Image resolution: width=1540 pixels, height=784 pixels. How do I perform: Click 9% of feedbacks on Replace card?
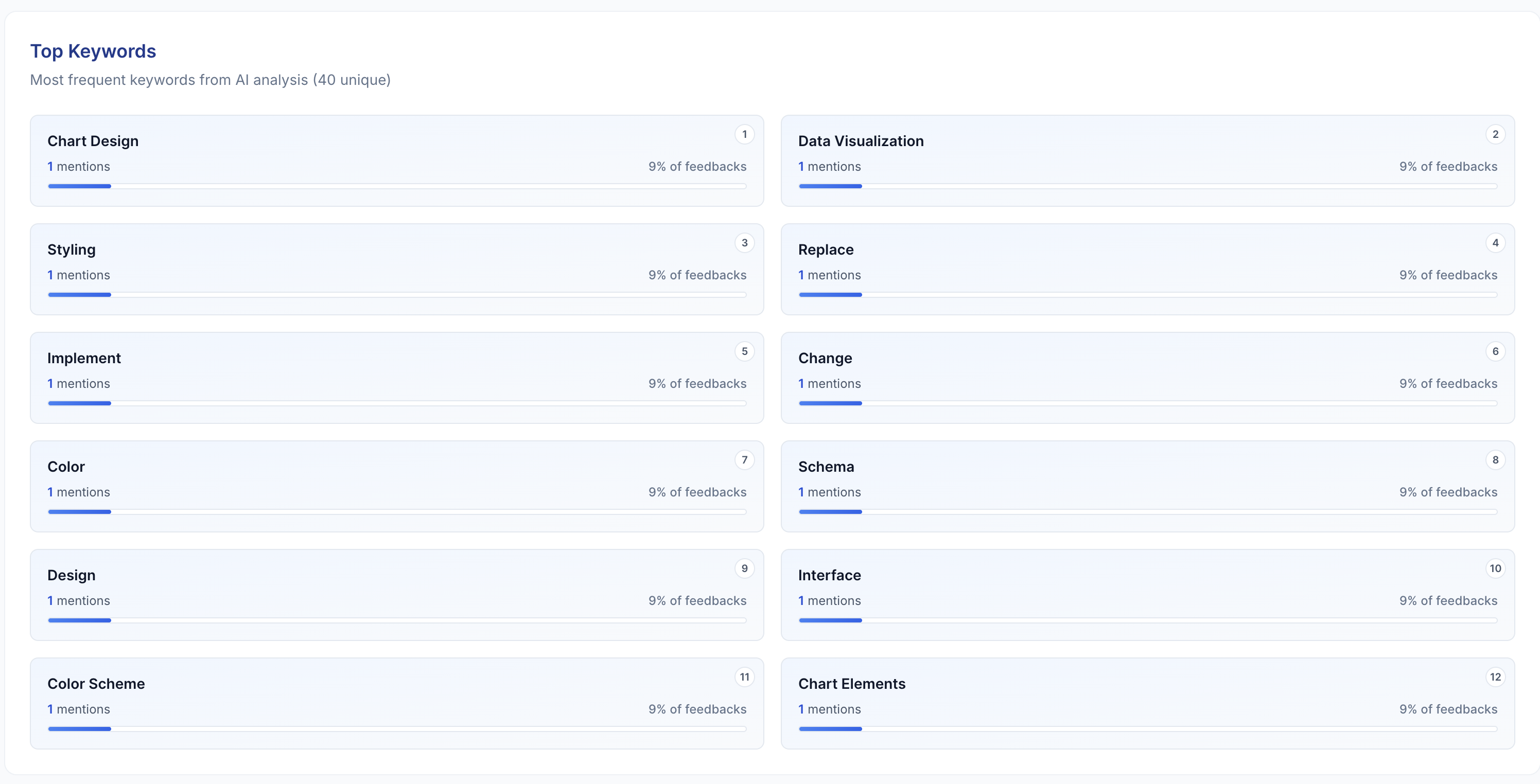[x=1448, y=275]
